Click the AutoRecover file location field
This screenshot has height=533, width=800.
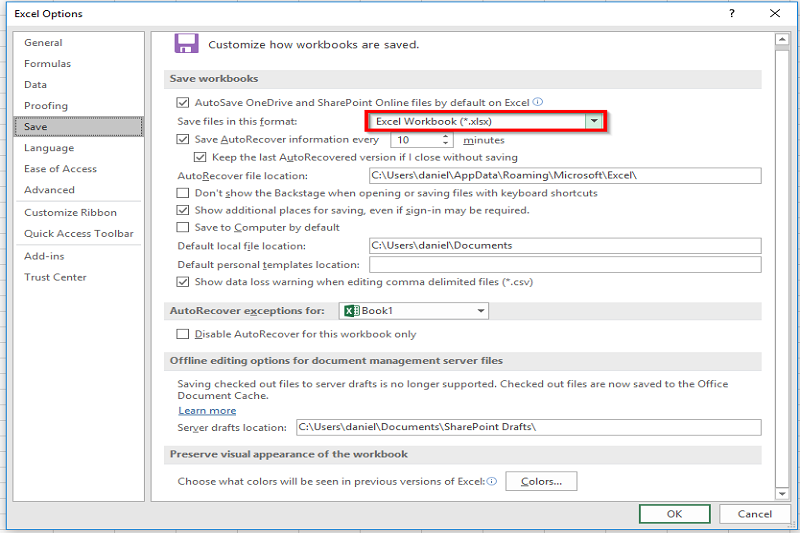(x=565, y=175)
